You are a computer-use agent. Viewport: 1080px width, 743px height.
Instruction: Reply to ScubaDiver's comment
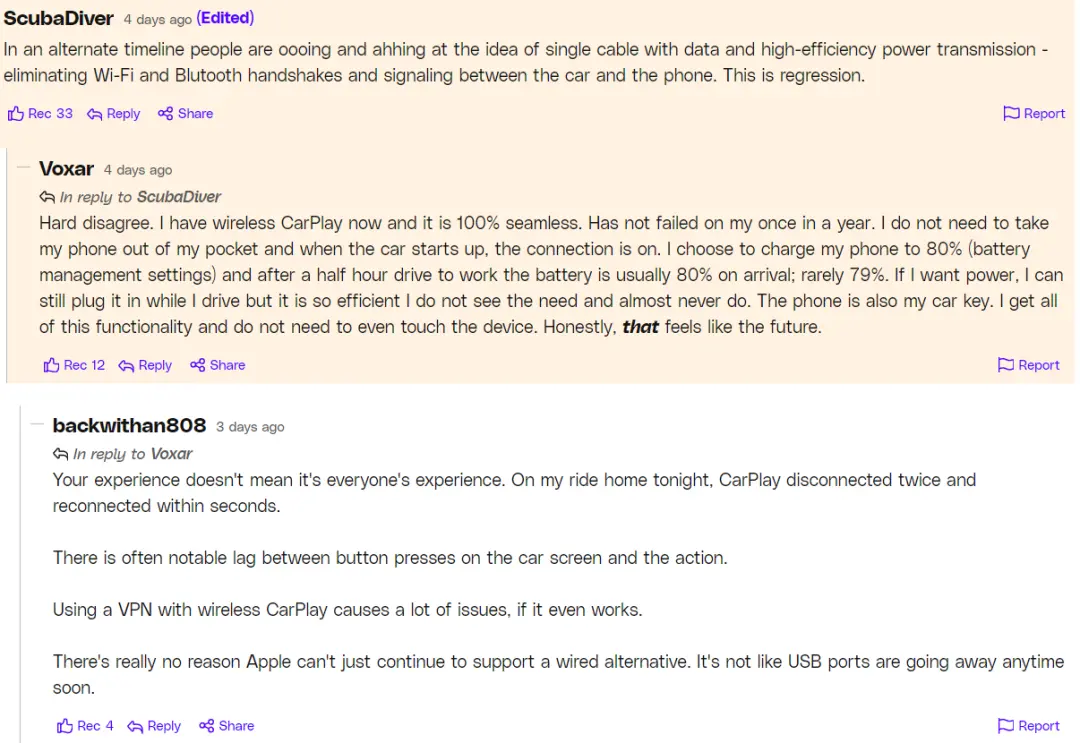coord(113,114)
